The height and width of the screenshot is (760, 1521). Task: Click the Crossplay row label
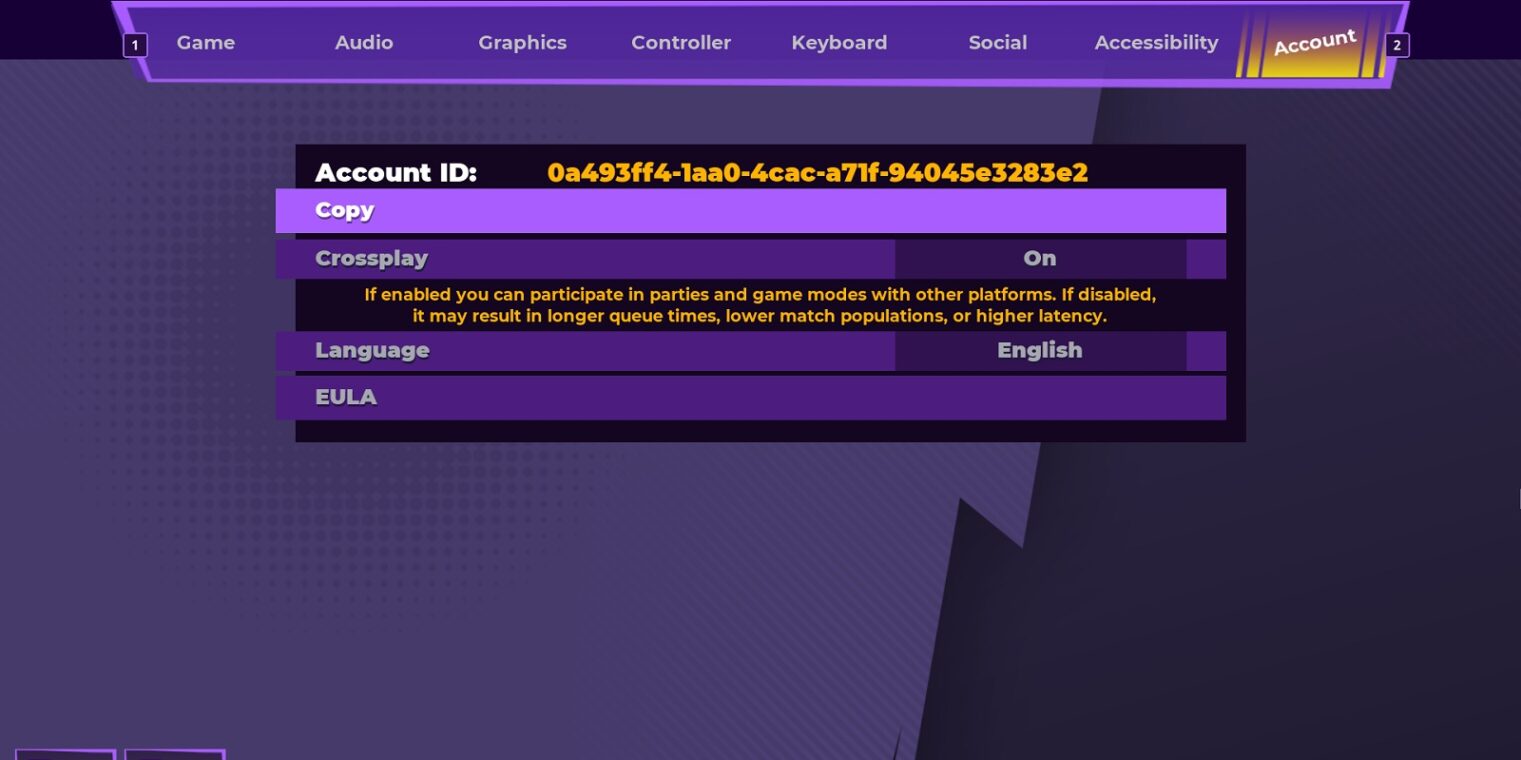tap(371, 259)
